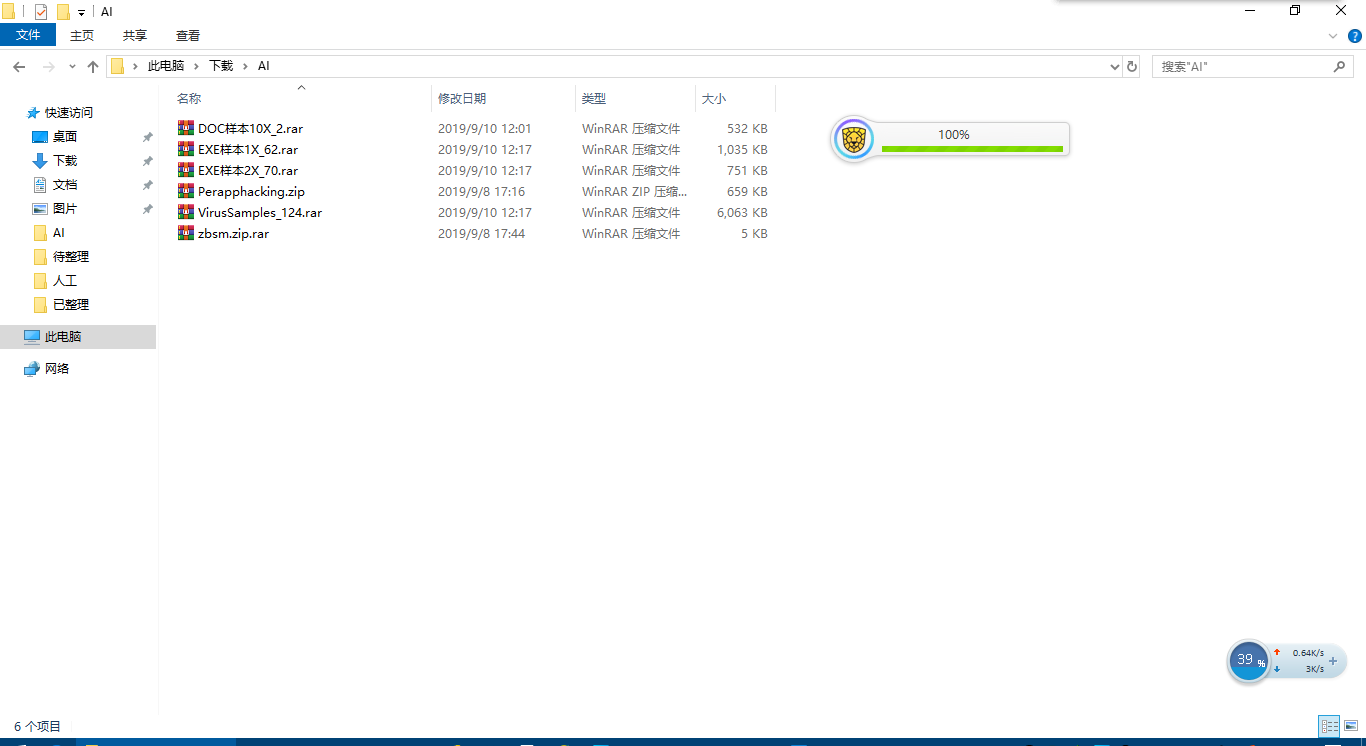Image resolution: width=1366 pixels, height=746 pixels.
Task: Switch to the 共享 ribbon tab
Action: pos(135,35)
